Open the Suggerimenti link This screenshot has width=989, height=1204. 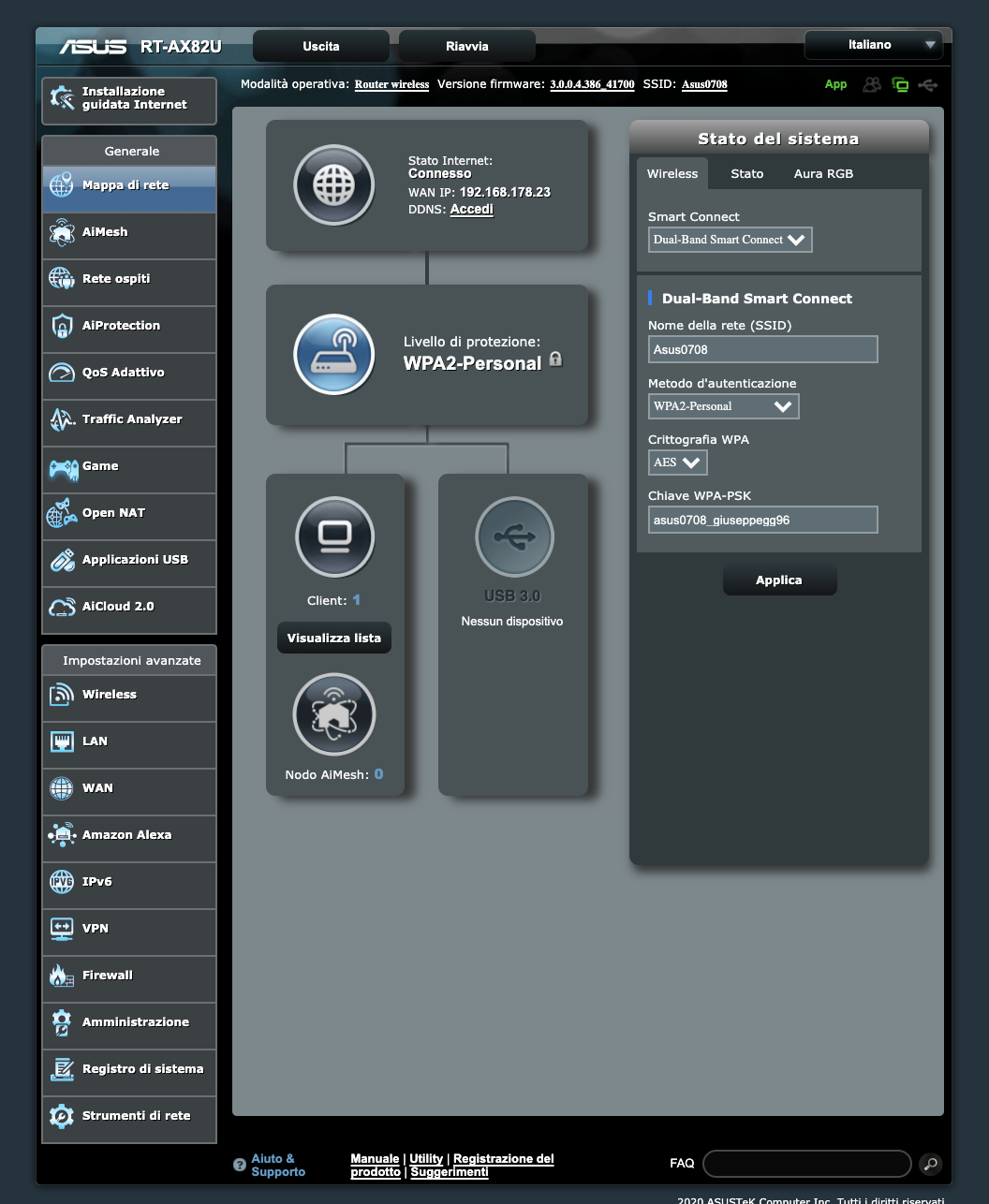point(450,1172)
